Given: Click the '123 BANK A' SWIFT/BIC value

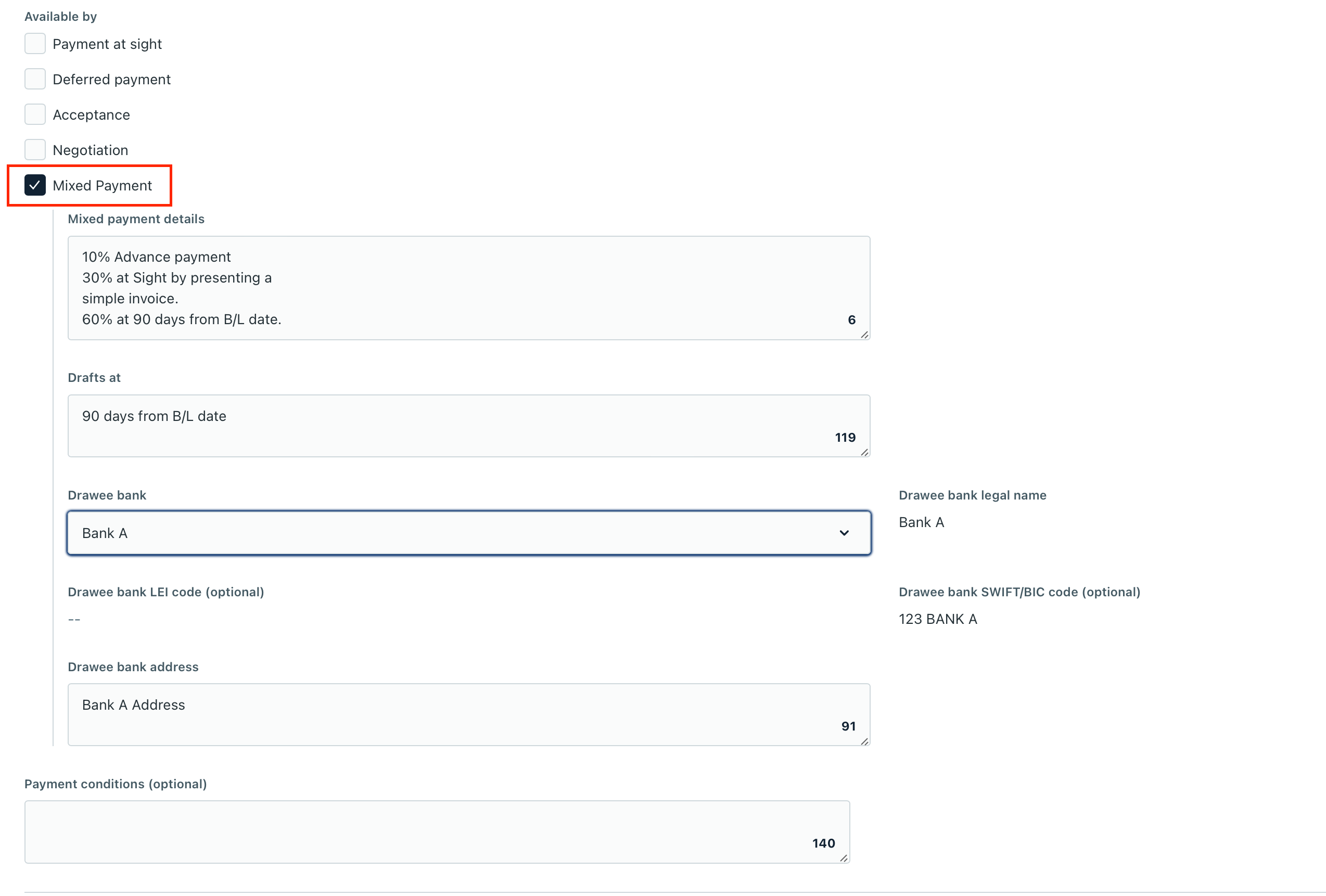Looking at the screenshot, I should 938,619.
